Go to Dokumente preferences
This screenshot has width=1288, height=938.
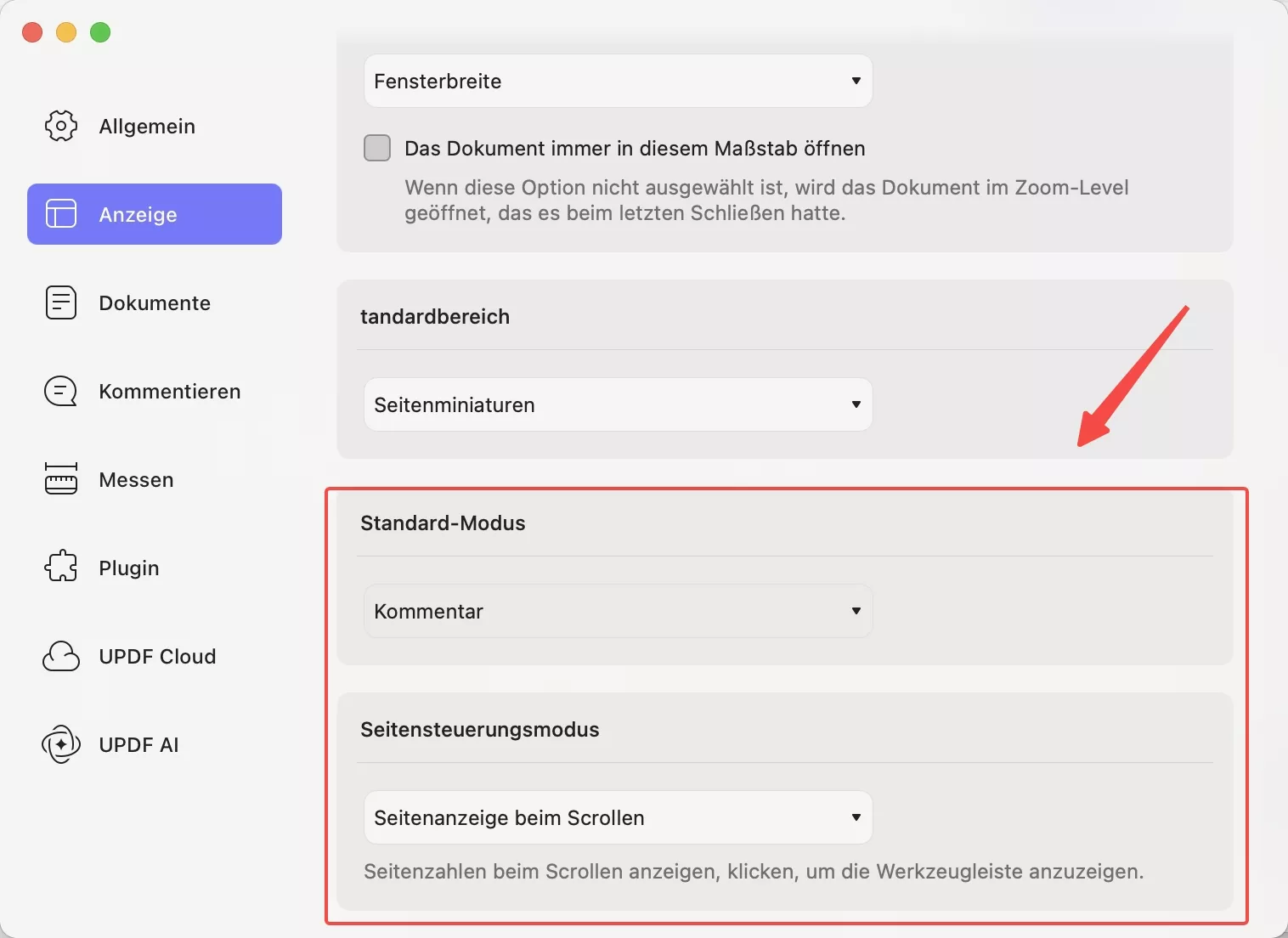coord(155,302)
